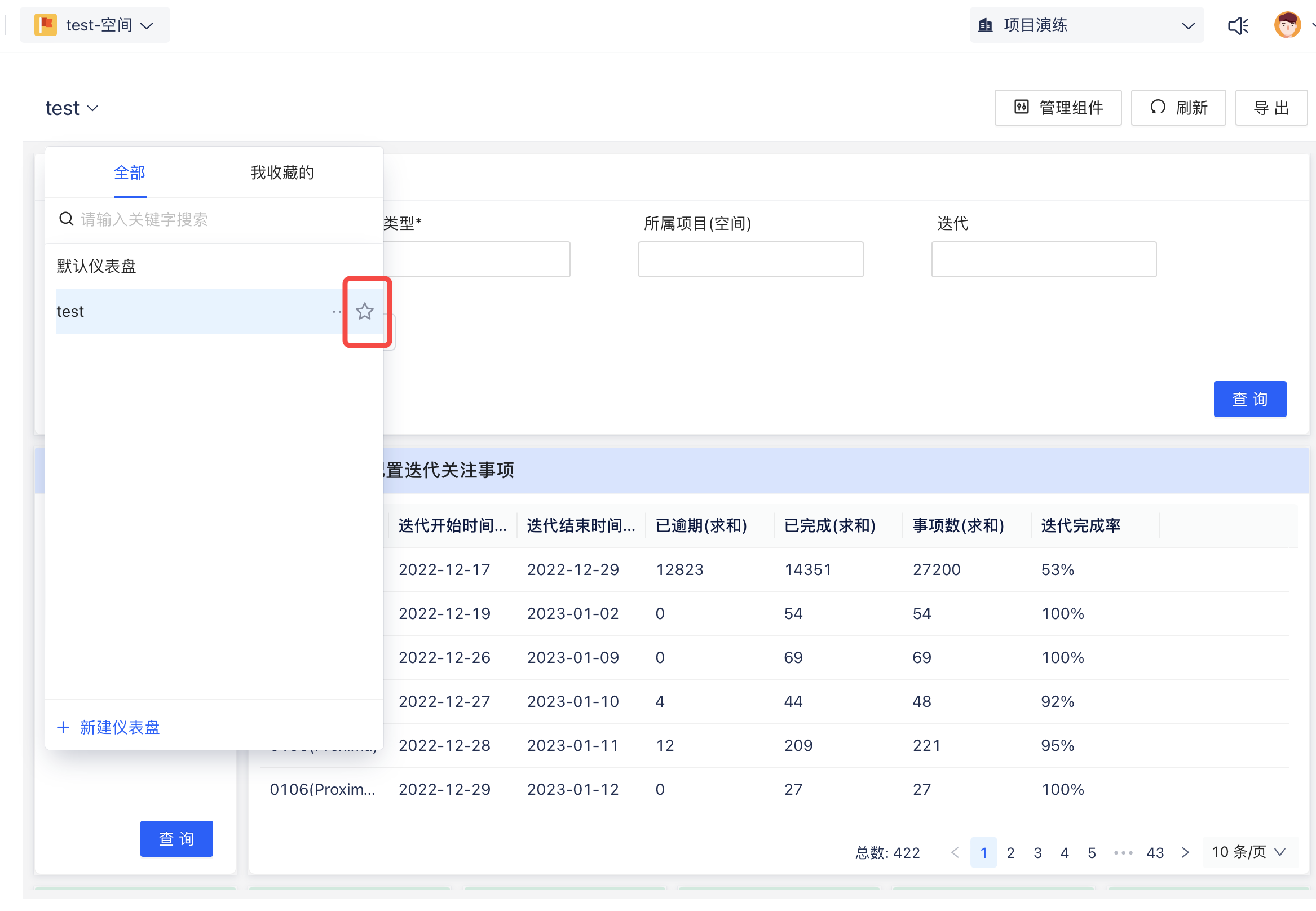Click the 所属项目(空间) input box
This screenshot has height=911, width=1316.
pyautogui.click(x=751, y=260)
